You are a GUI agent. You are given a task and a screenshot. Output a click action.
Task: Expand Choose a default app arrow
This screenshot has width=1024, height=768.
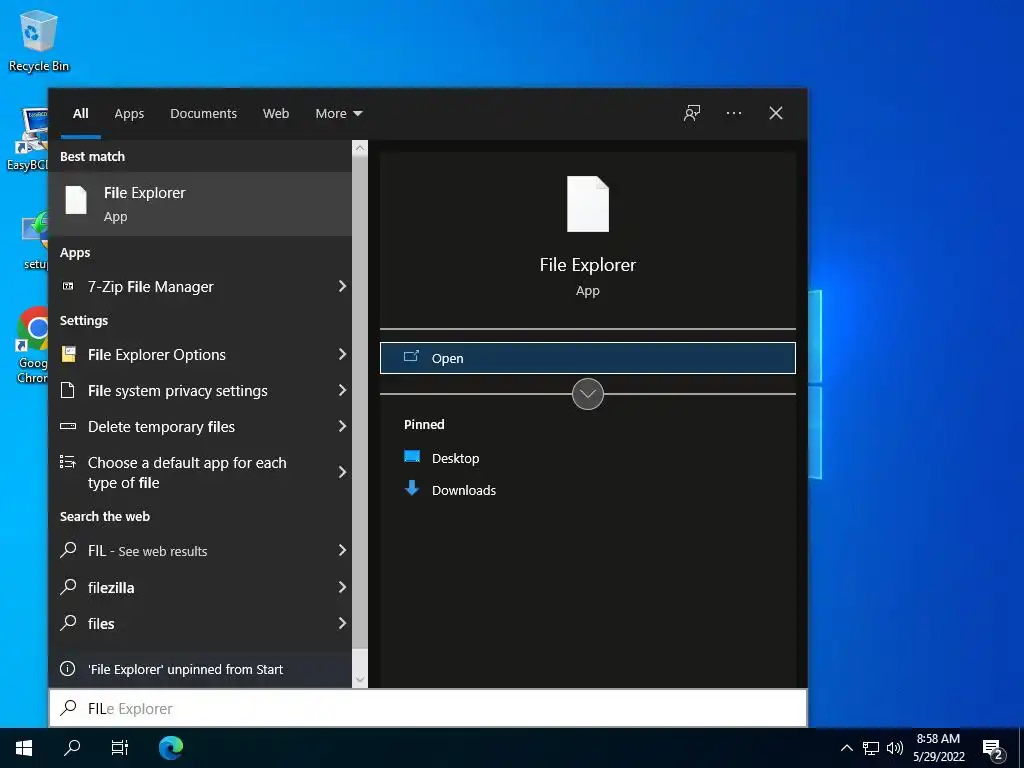(x=342, y=472)
